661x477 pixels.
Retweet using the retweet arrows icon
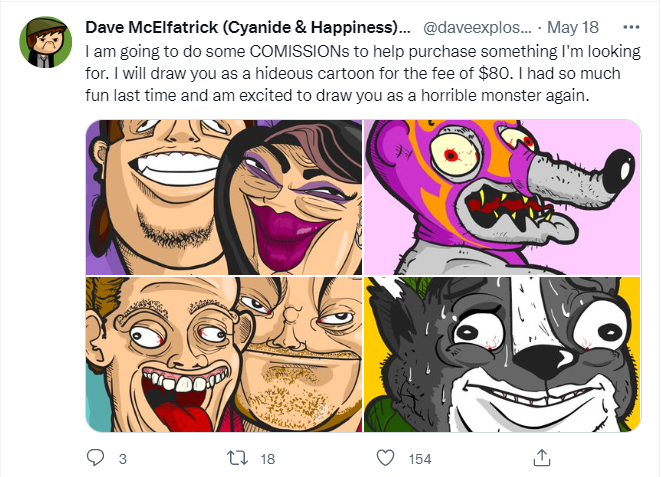tap(236, 457)
